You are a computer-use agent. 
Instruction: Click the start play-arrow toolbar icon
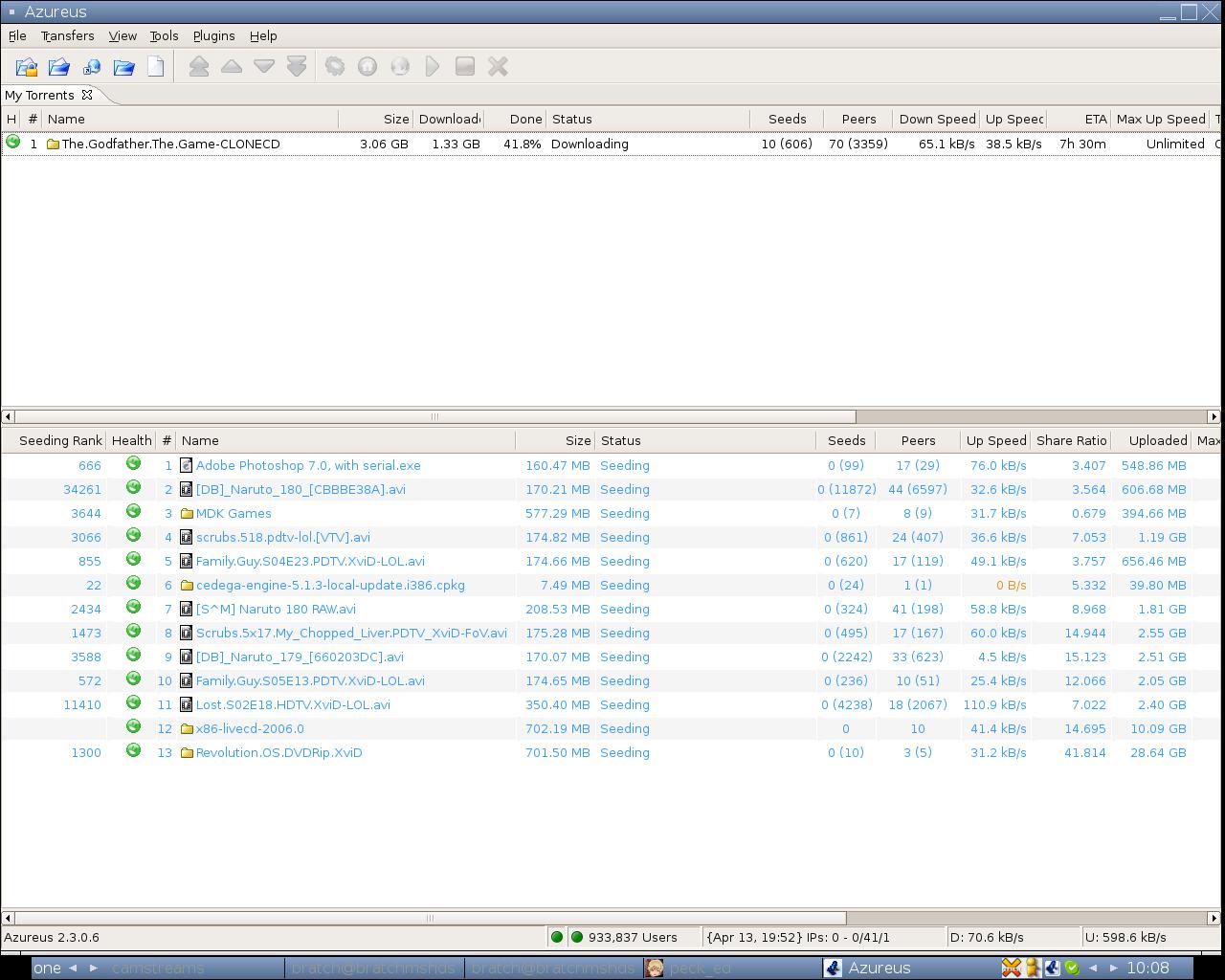tap(433, 66)
